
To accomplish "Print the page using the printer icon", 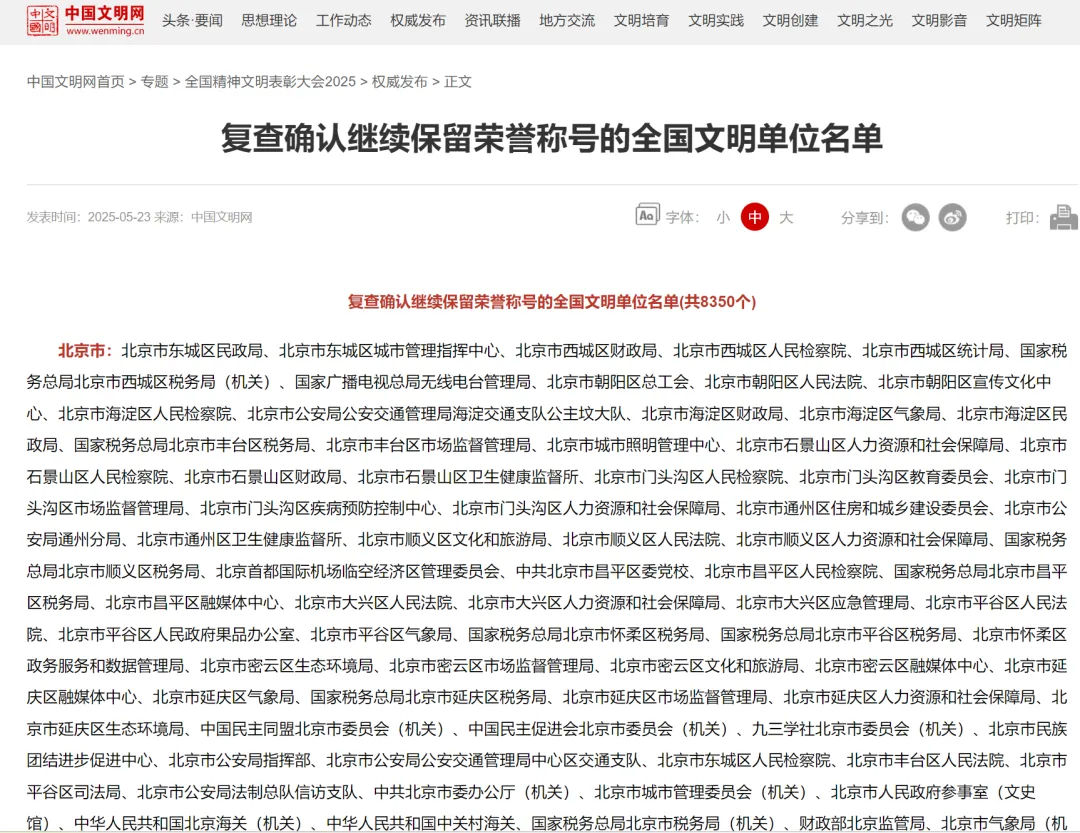I will pyautogui.click(x=1063, y=218).
